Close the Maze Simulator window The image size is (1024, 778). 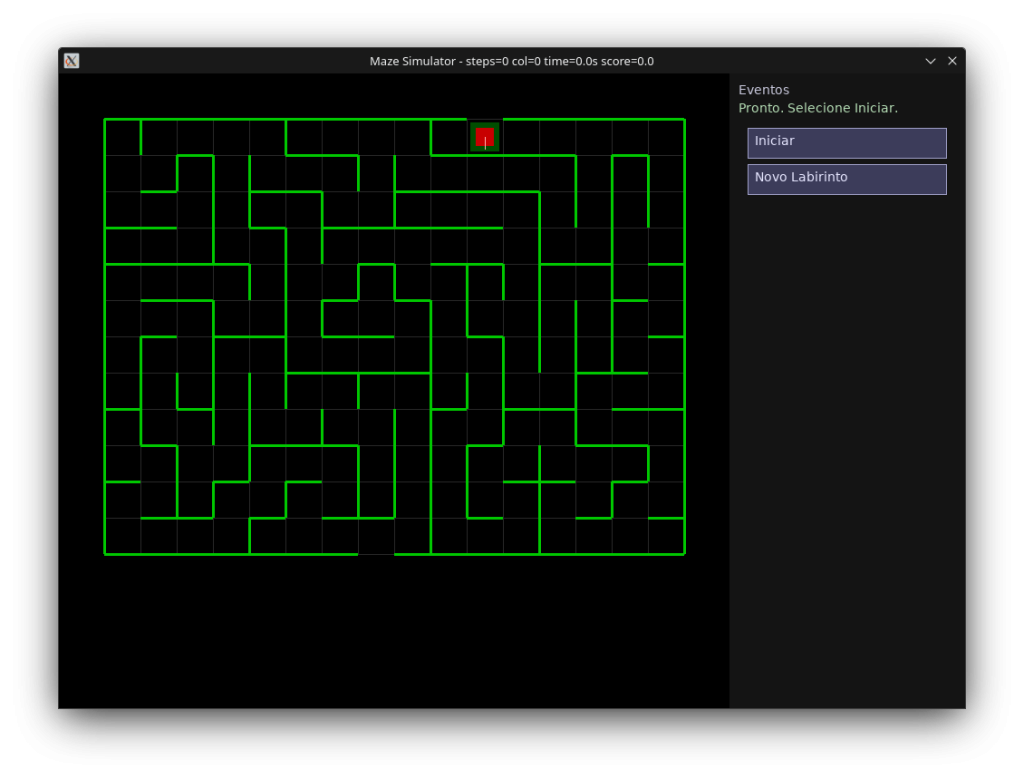point(952,61)
